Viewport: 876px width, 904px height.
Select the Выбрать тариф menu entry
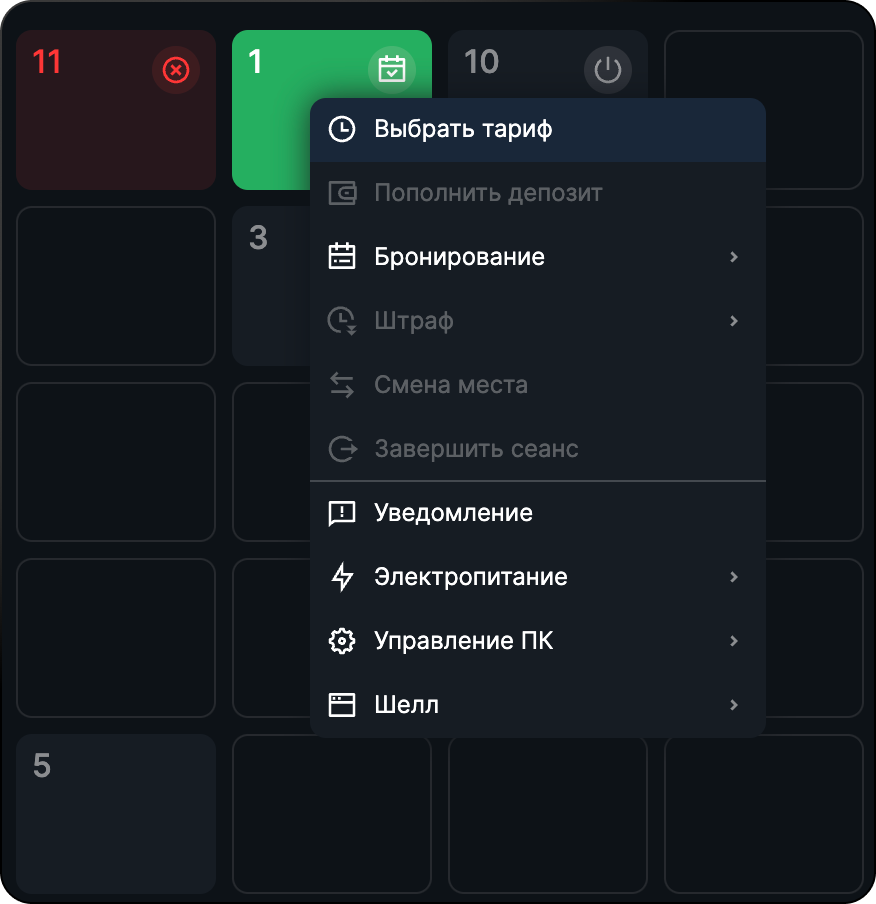pos(538,130)
